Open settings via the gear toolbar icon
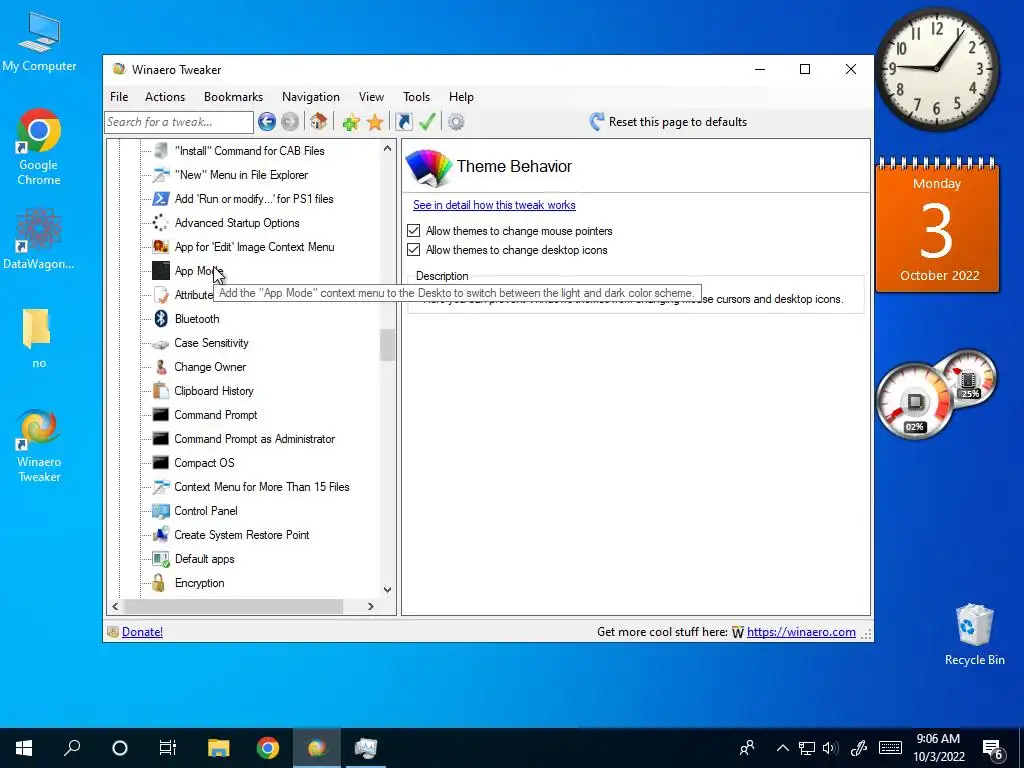 pos(456,121)
